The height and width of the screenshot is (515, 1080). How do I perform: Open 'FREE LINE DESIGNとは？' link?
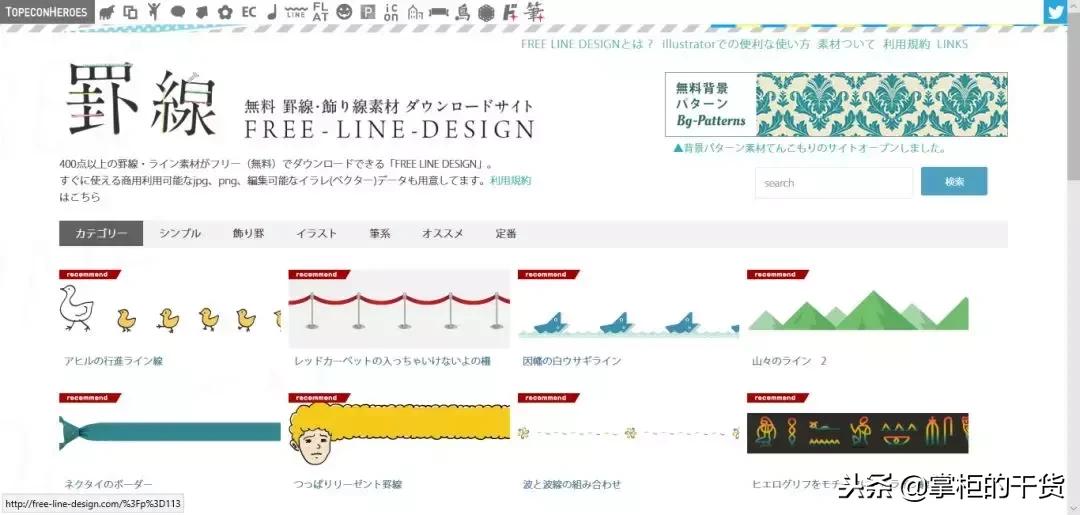(x=587, y=44)
